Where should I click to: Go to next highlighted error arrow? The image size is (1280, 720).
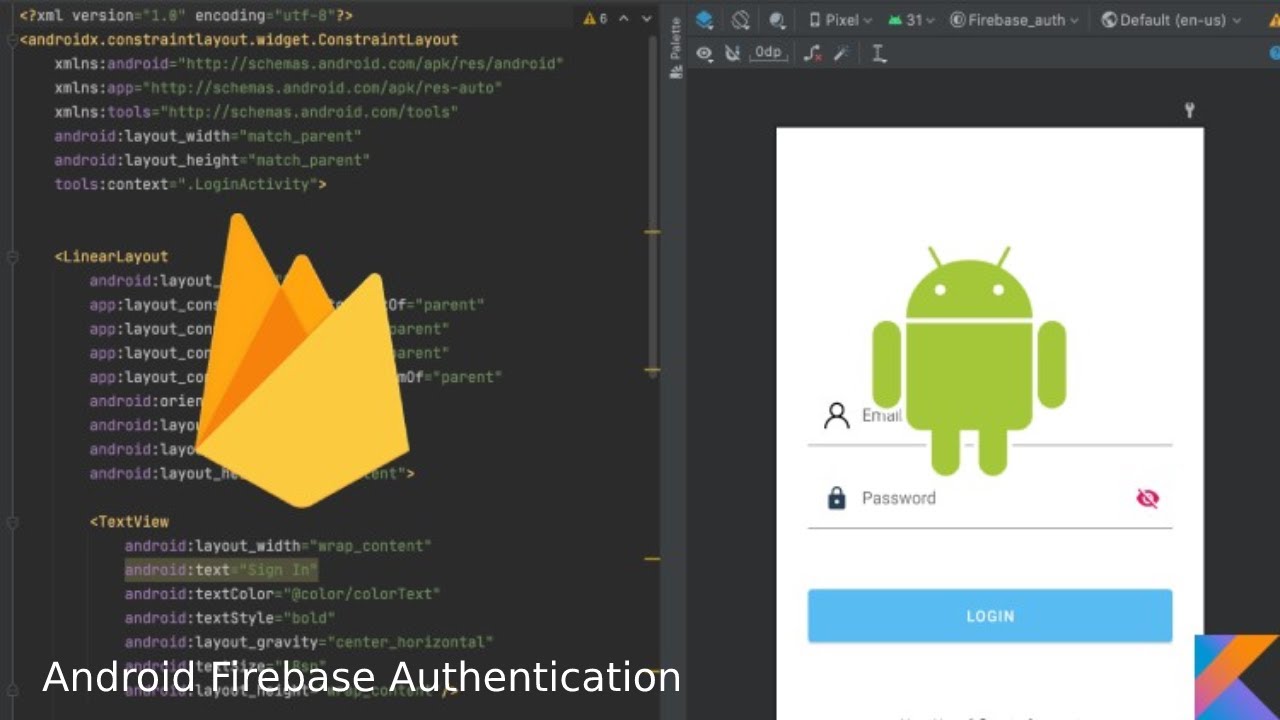point(647,18)
